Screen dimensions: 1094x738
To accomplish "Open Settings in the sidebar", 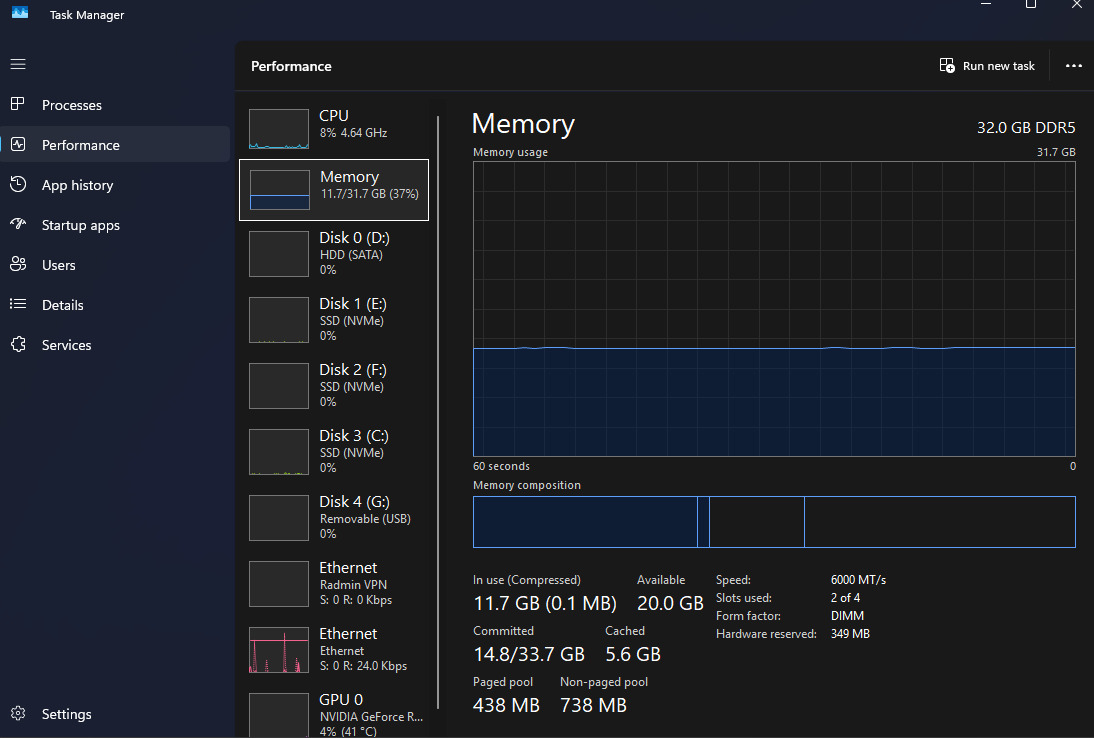I will click(x=115, y=714).
